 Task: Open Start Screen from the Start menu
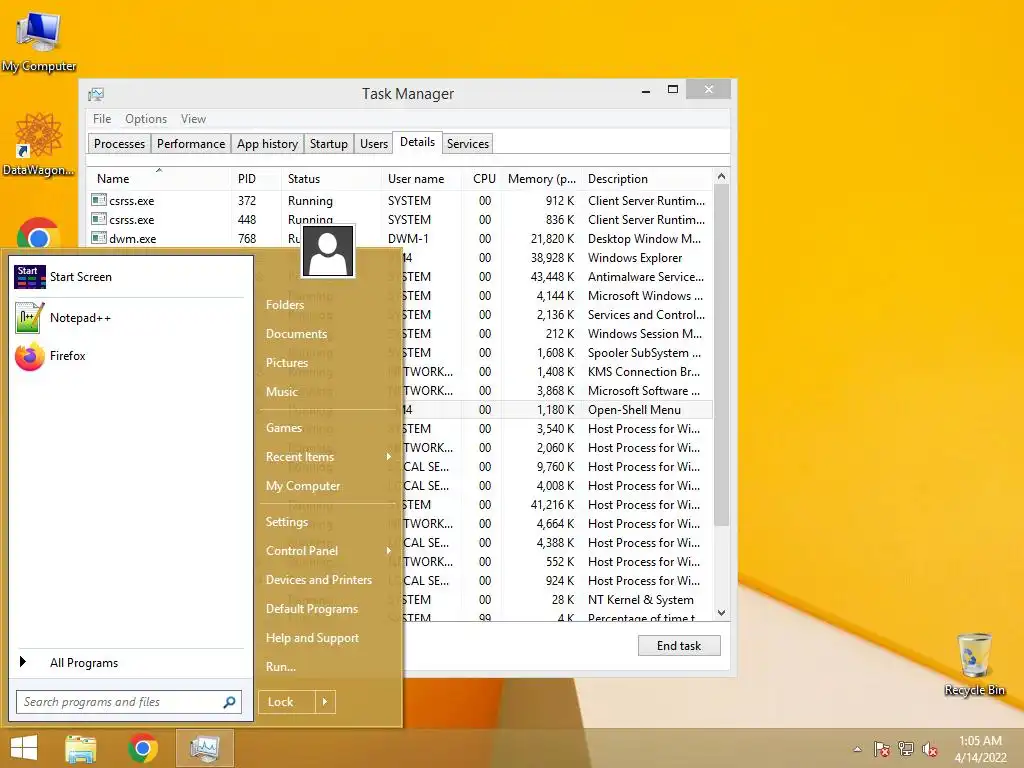point(129,277)
